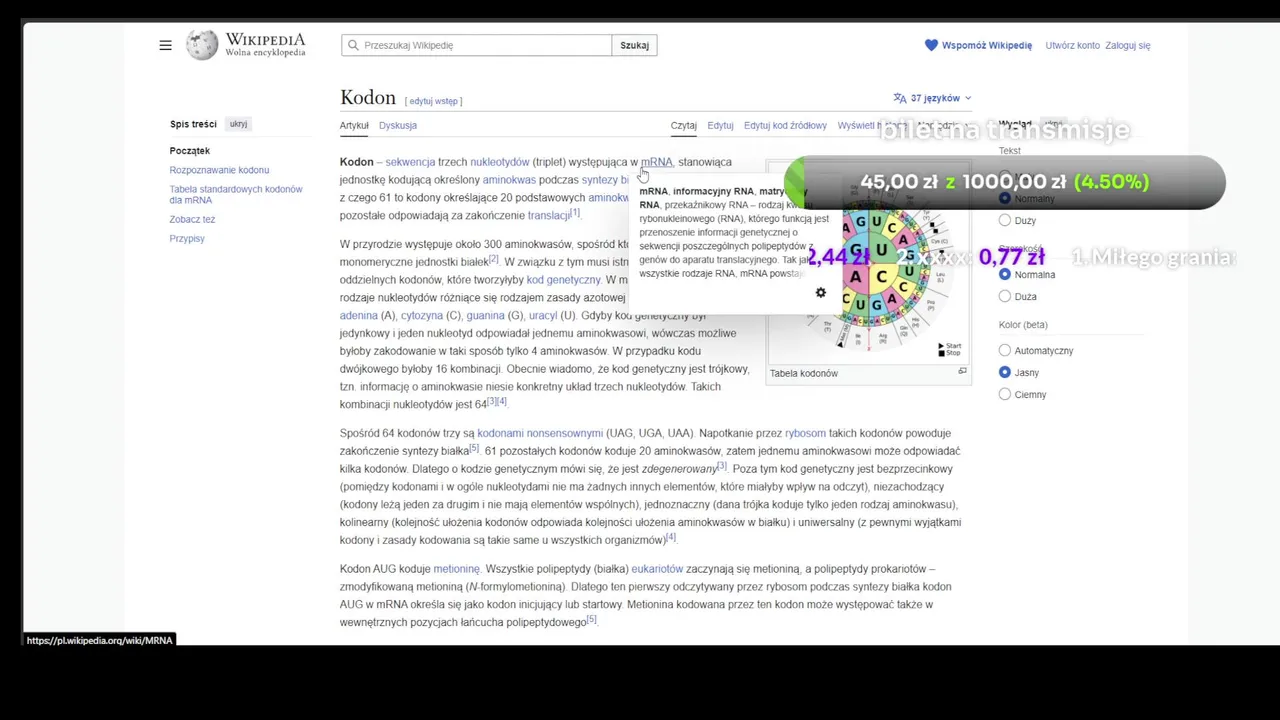The height and width of the screenshot is (720, 1280).
Task: Jump to Przypisy section
Action: (187, 238)
